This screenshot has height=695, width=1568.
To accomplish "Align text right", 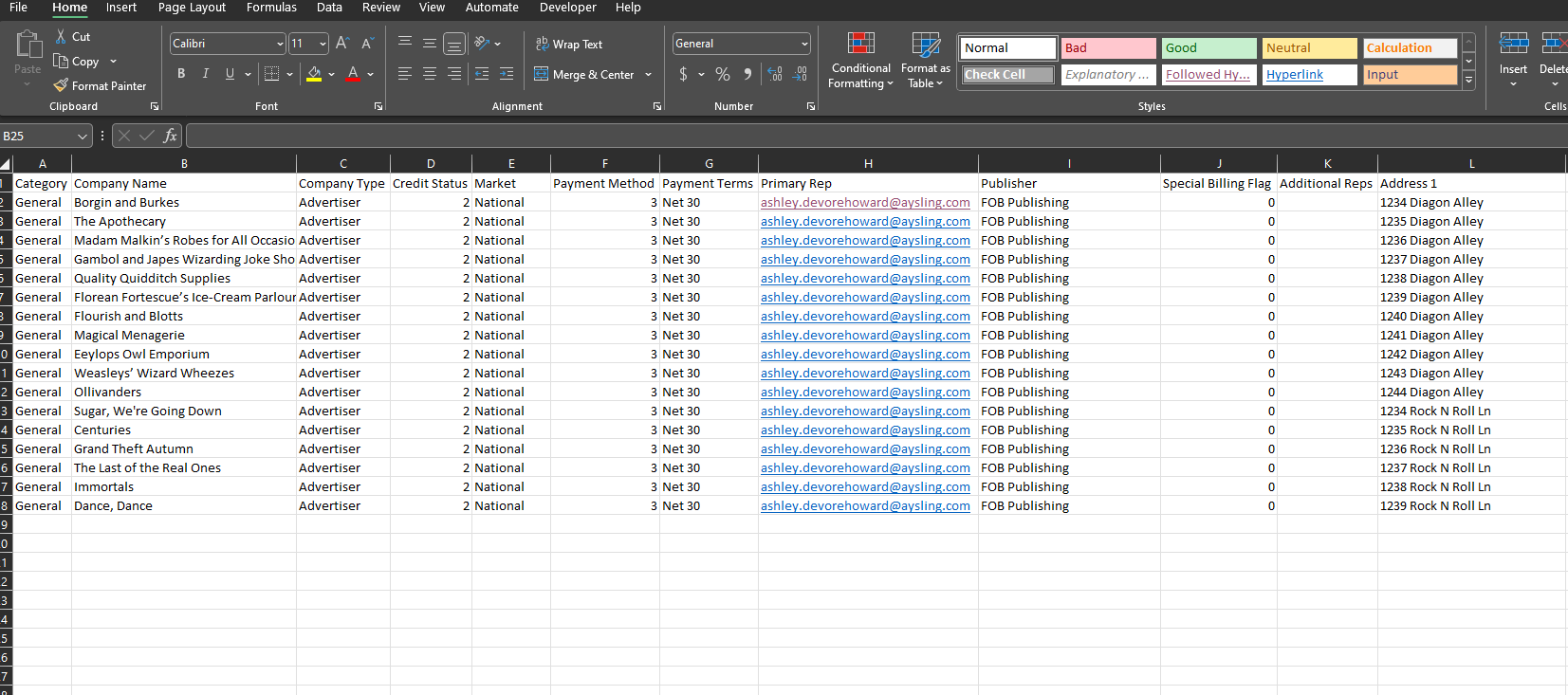I will 454,74.
